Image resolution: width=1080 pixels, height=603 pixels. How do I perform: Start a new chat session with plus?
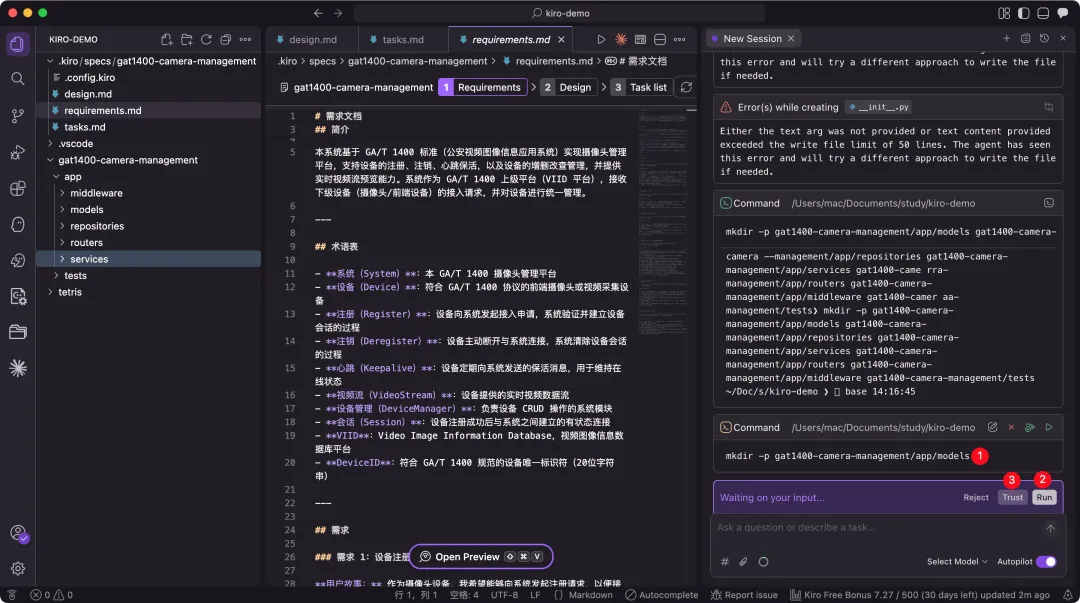pos(1006,39)
